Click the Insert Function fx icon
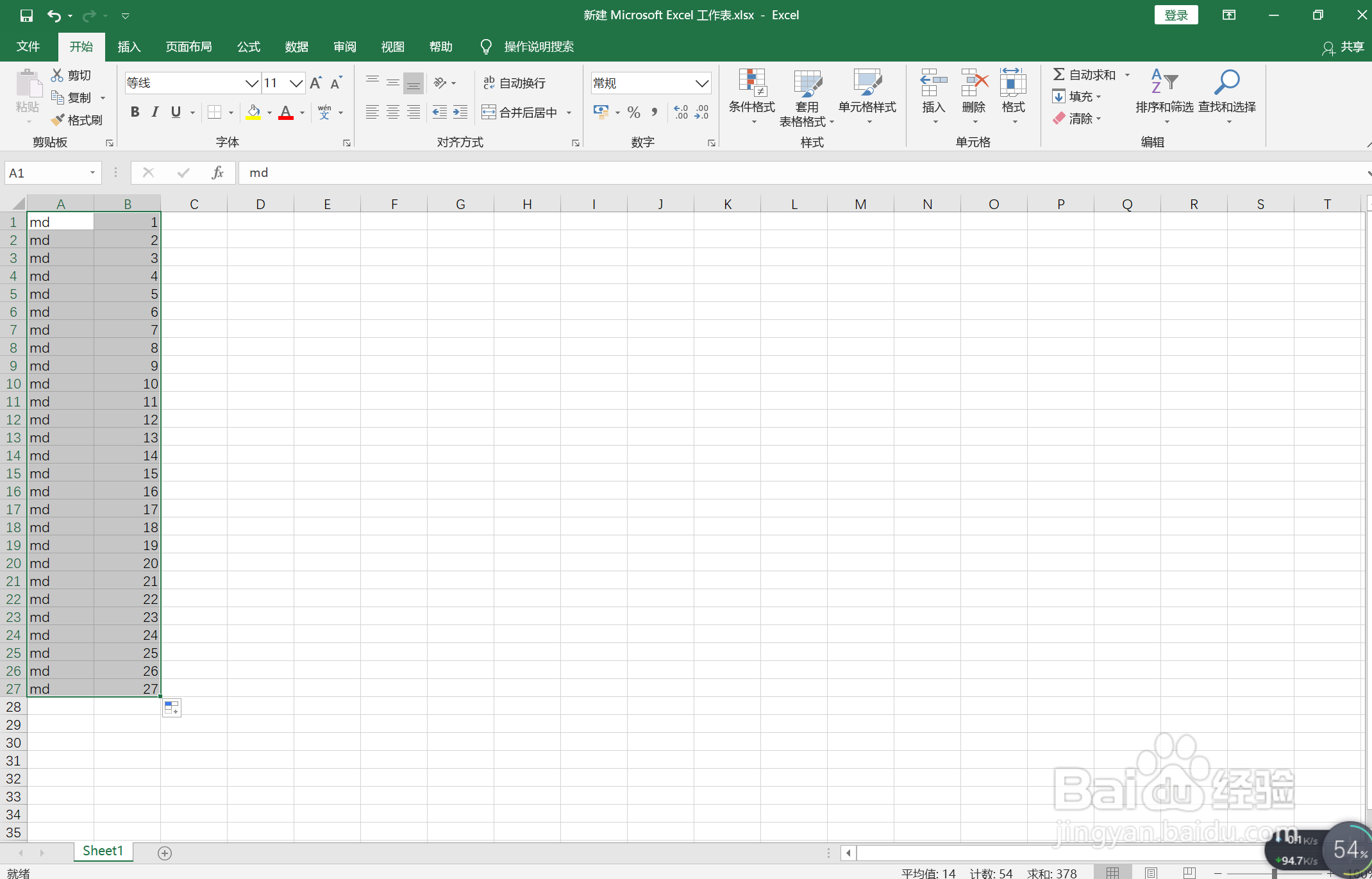 [x=218, y=172]
